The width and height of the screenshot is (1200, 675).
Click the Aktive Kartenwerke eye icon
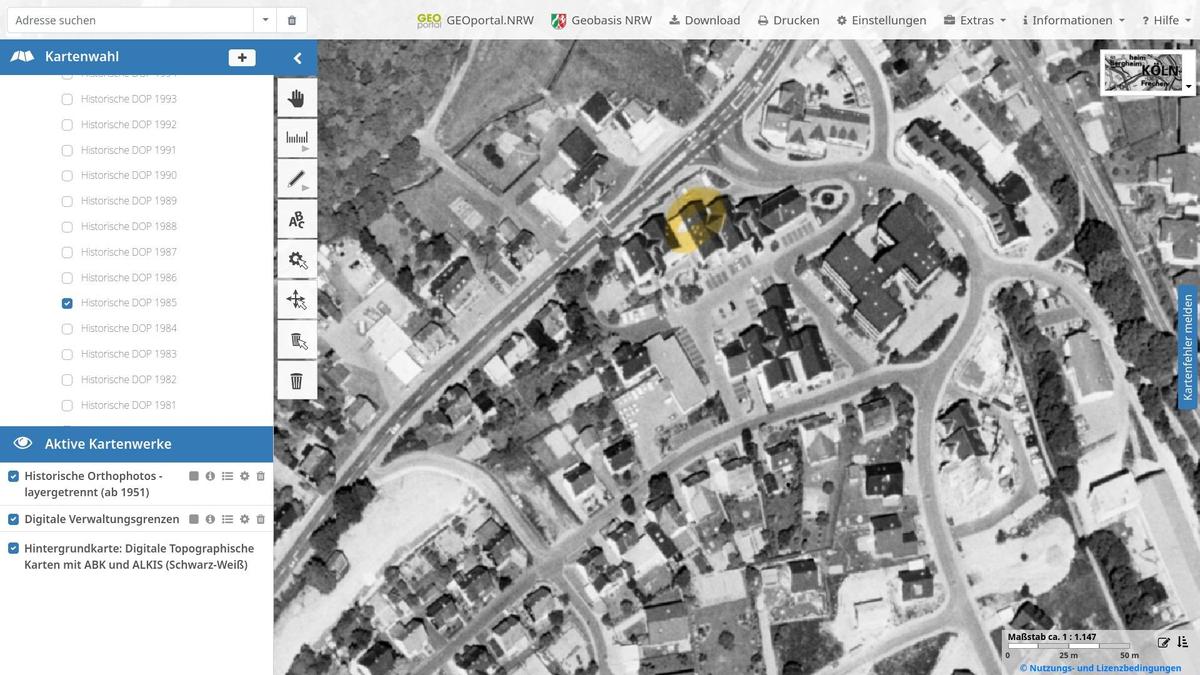(23, 444)
